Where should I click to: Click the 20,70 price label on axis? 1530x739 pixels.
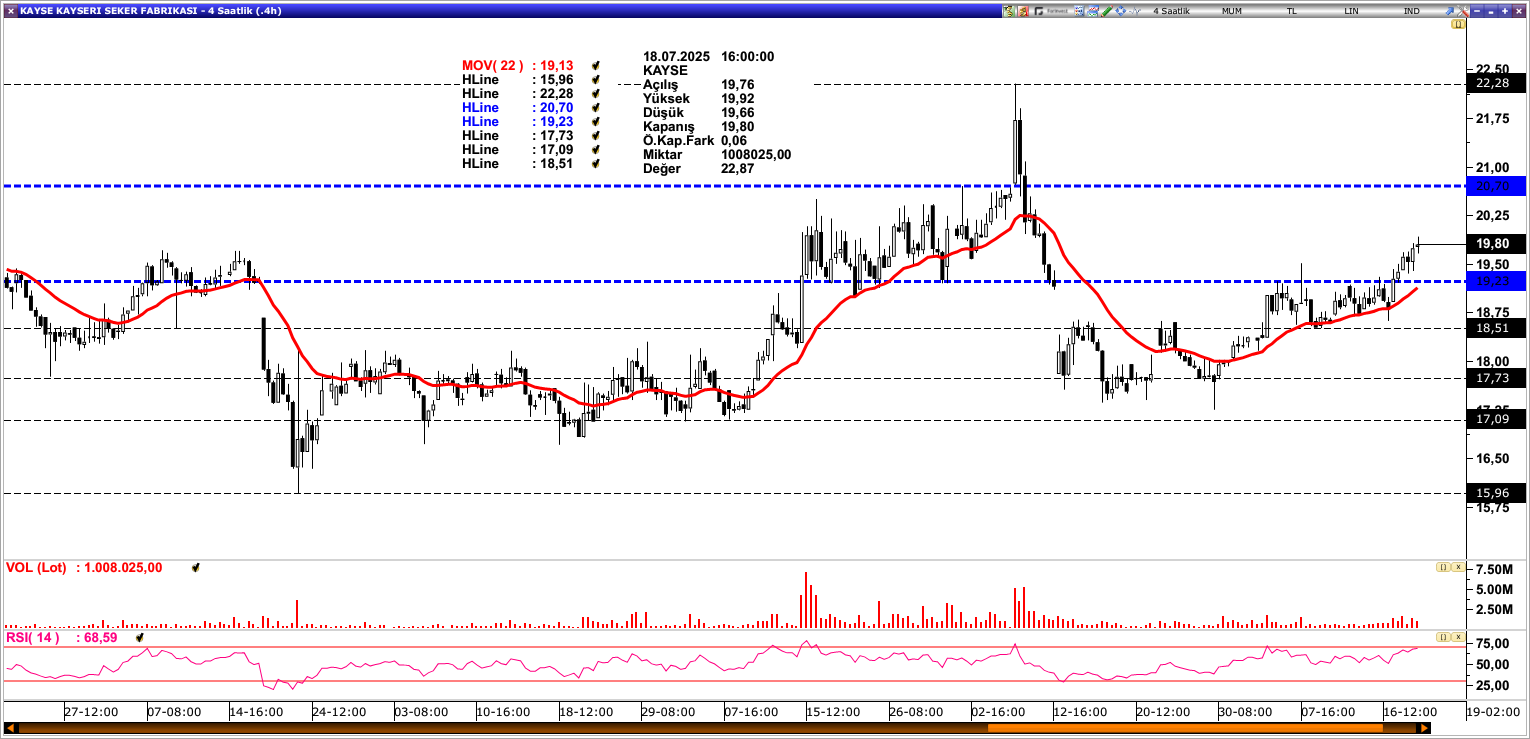click(1494, 186)
